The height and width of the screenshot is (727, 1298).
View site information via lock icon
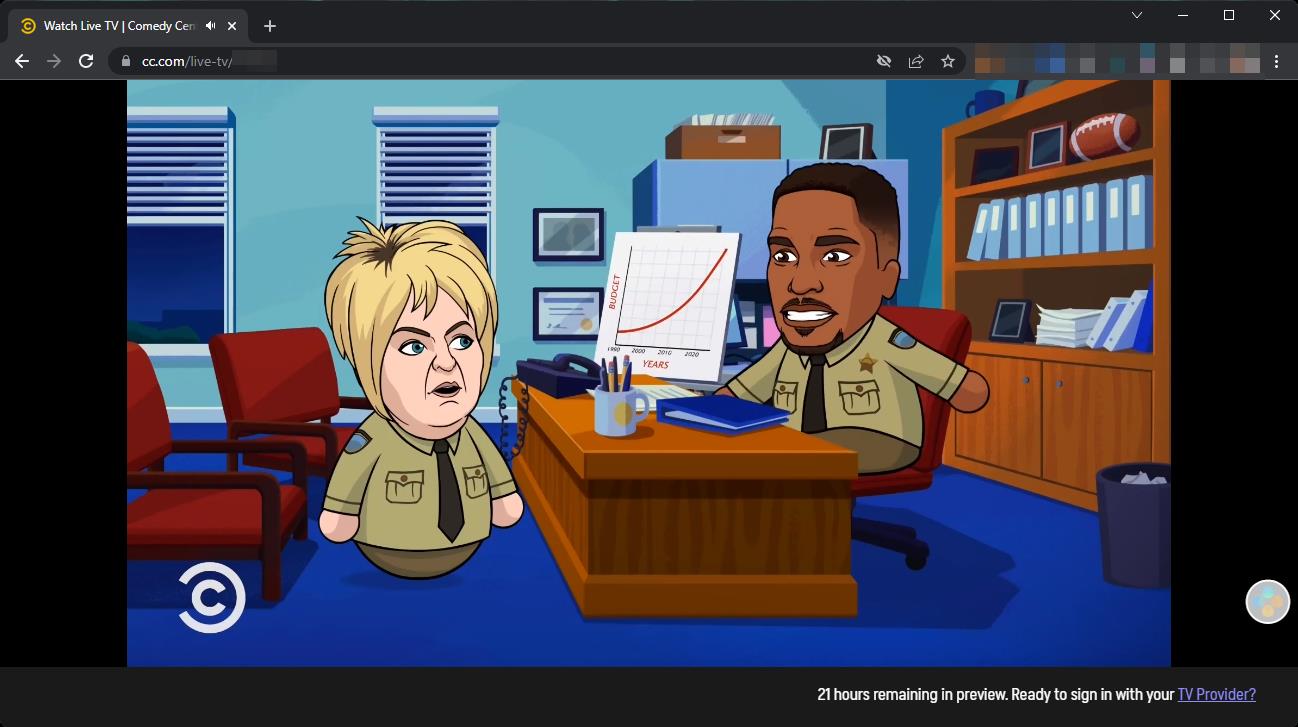click(x=126, y=61)
